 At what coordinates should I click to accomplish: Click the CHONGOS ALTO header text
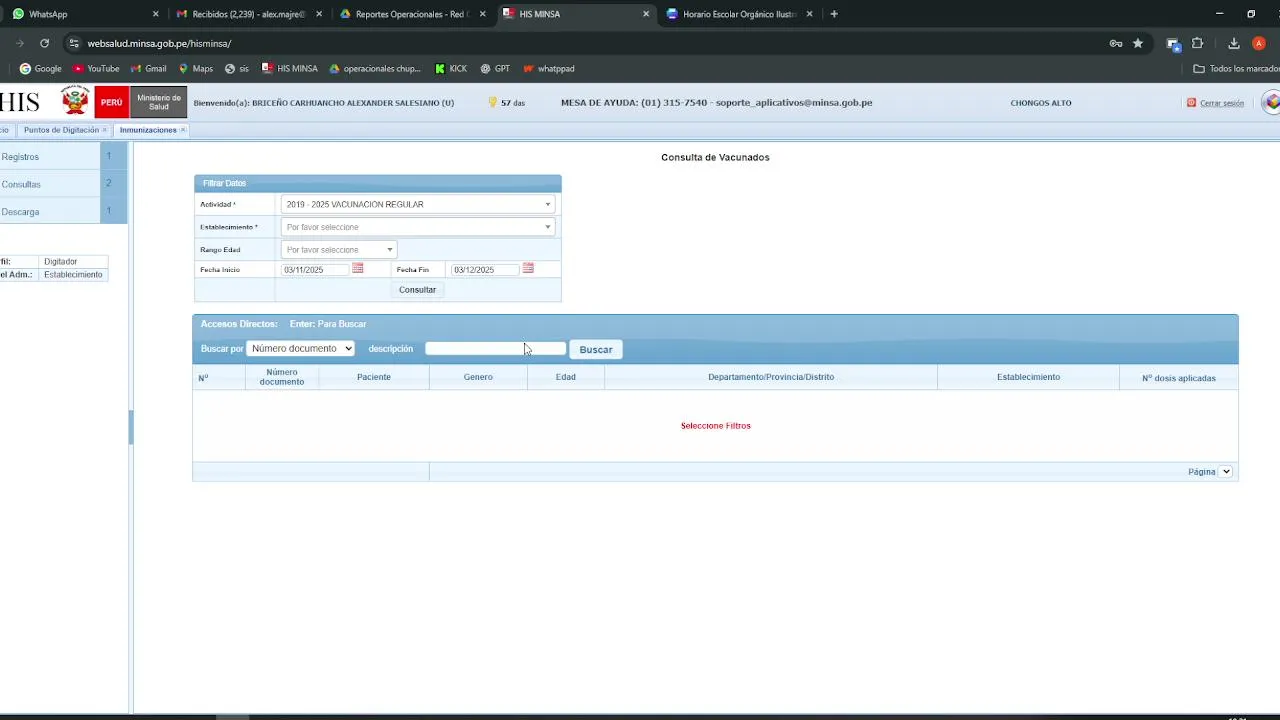coord(1041,103)
